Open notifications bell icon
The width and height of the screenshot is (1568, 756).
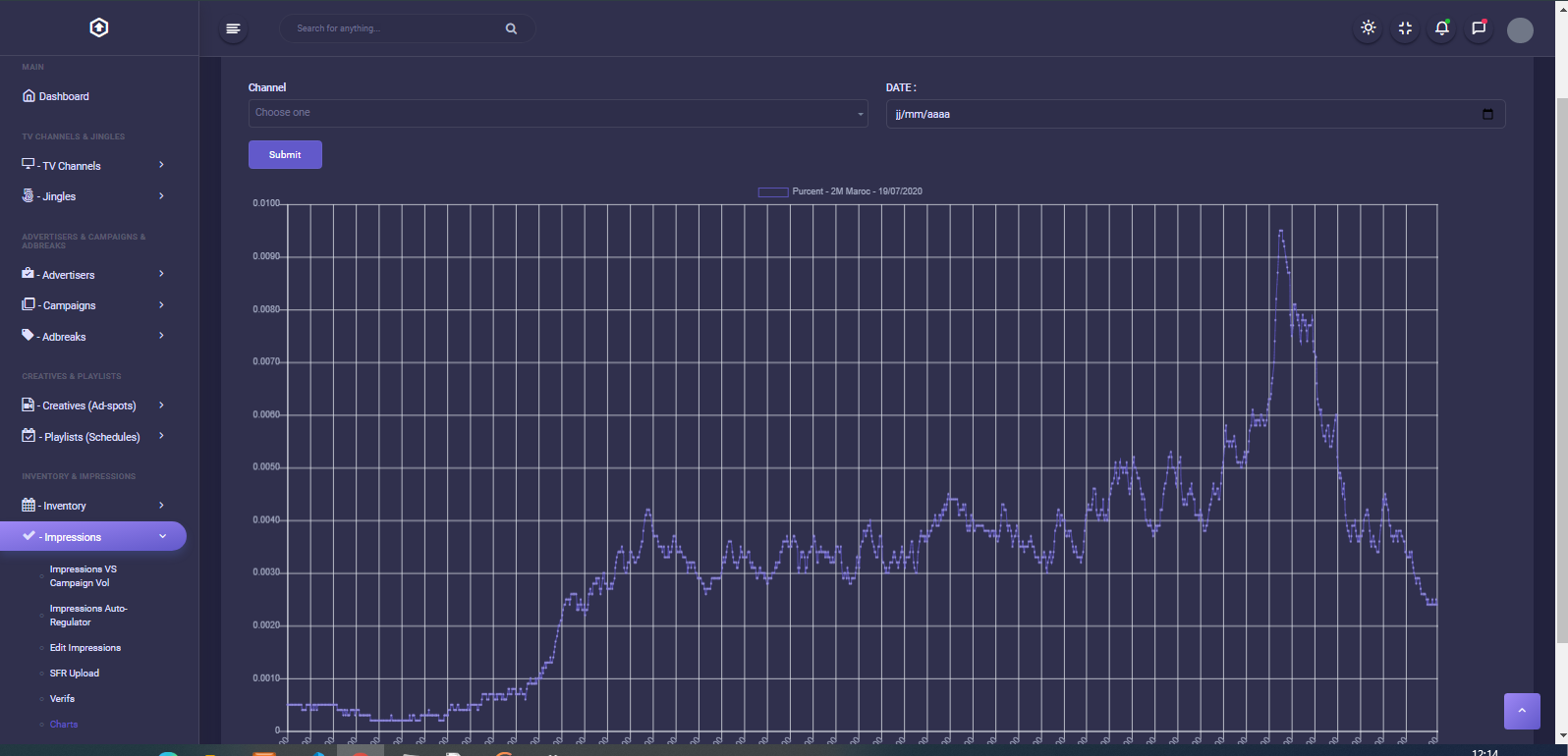pyautogui.click(x=1441, y=28)
